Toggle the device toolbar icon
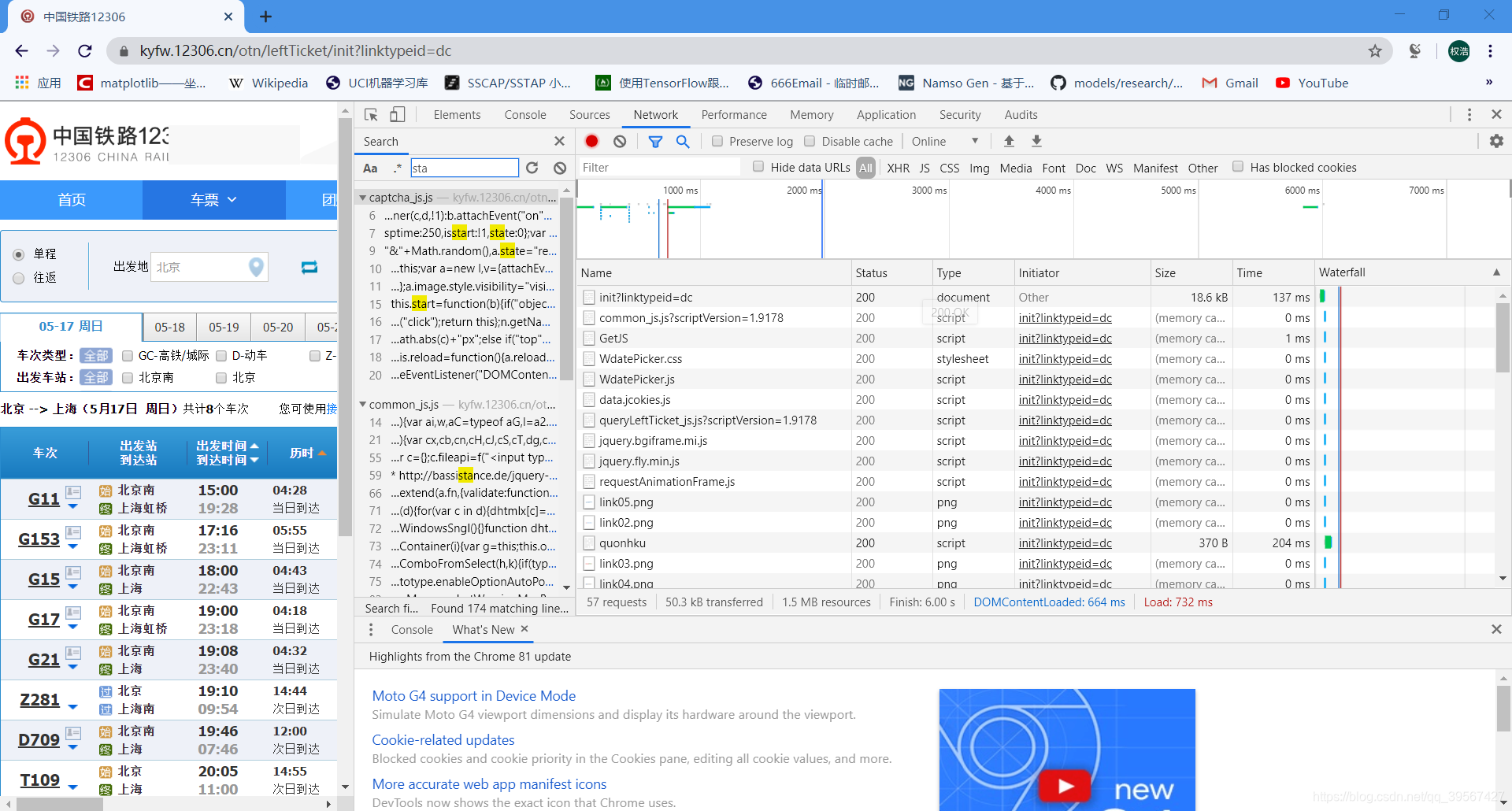Image resolution: width=1512 pixels, height=811 pixels. pos(398,115)
